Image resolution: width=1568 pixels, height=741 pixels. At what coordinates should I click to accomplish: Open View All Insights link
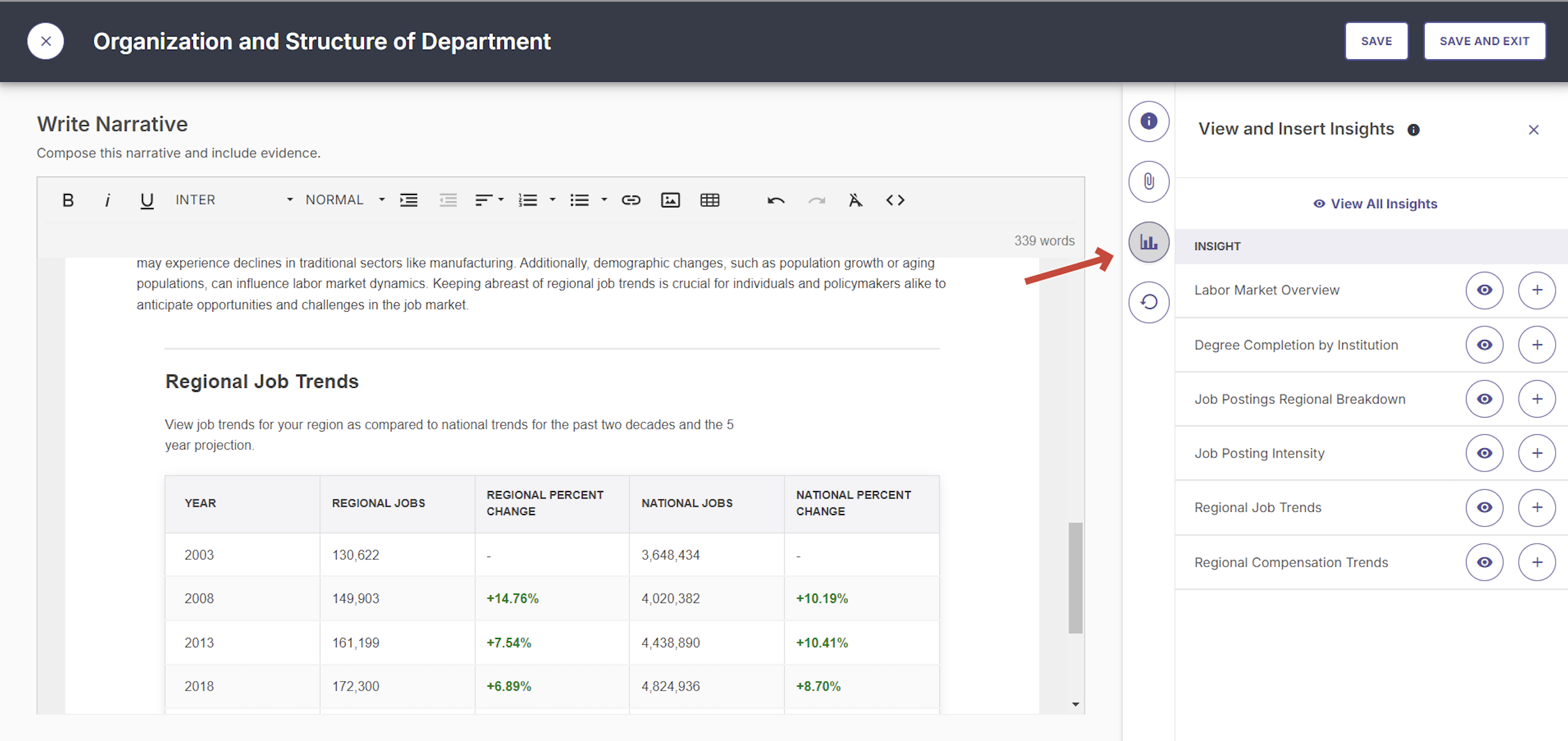click(x=1375, y=204)
